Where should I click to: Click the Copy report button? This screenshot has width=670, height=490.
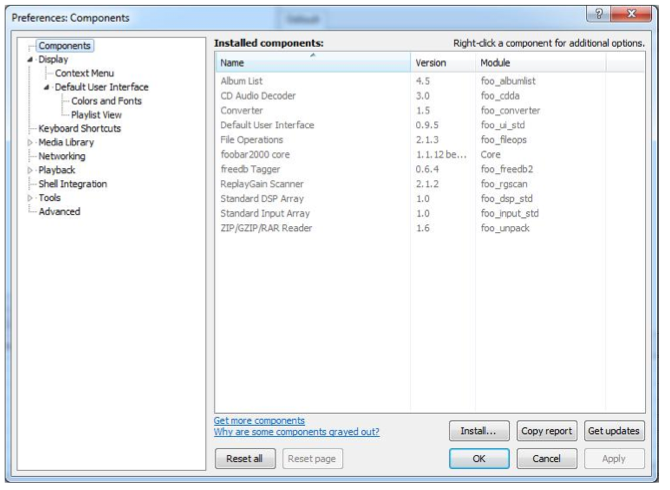(x=546, y=431)
